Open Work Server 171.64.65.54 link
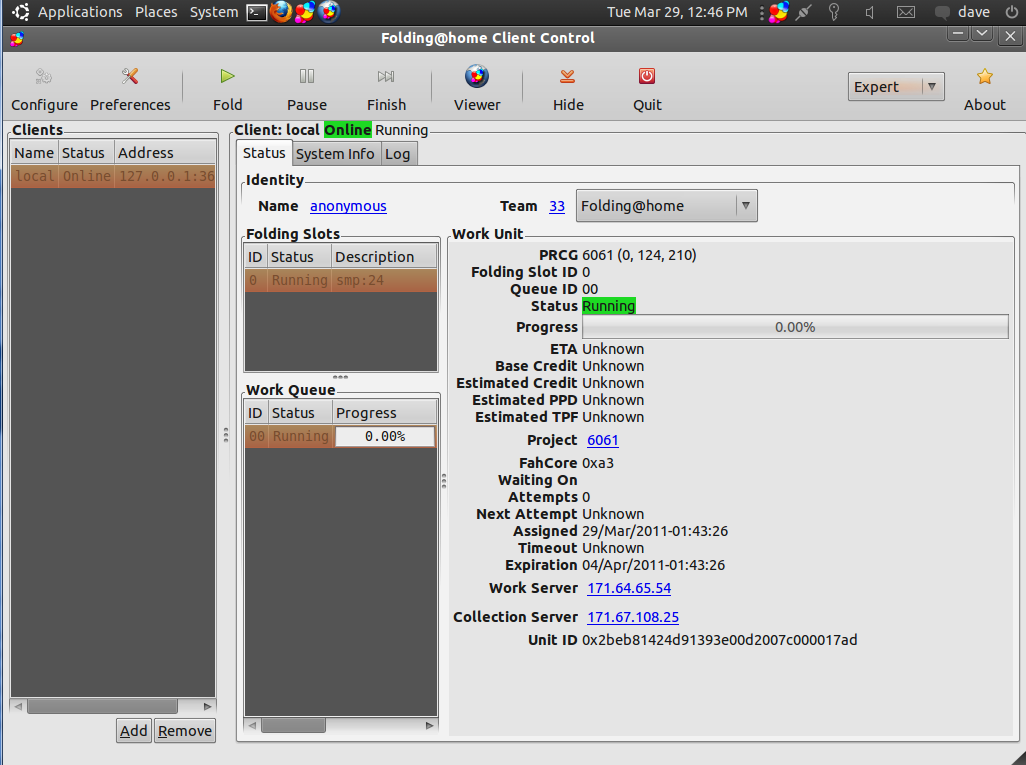Image resolution: width=1026 pixels, height=765 pixels. pyautogui.click(x=629, y=588)
